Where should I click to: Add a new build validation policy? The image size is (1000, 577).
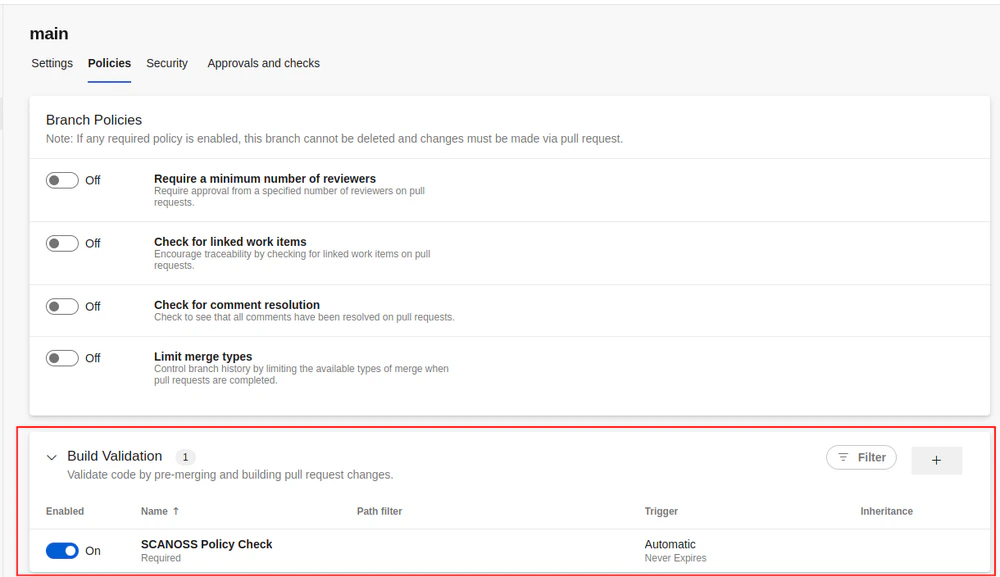point(936,459)
